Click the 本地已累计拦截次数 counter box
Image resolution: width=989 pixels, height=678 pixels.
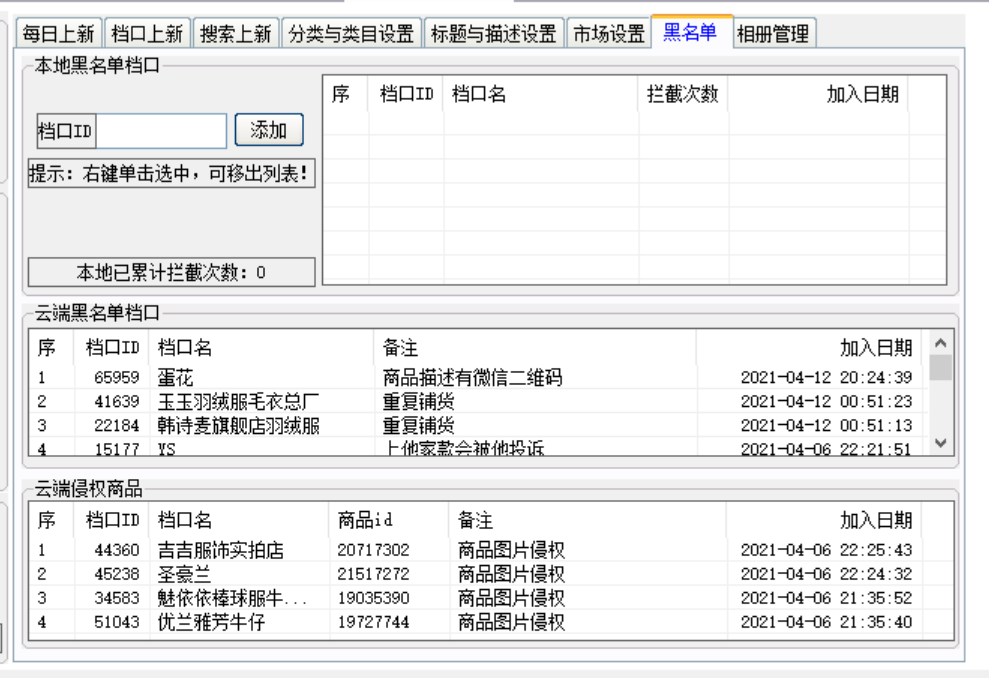pyautogui.click(x=172, y=272)
